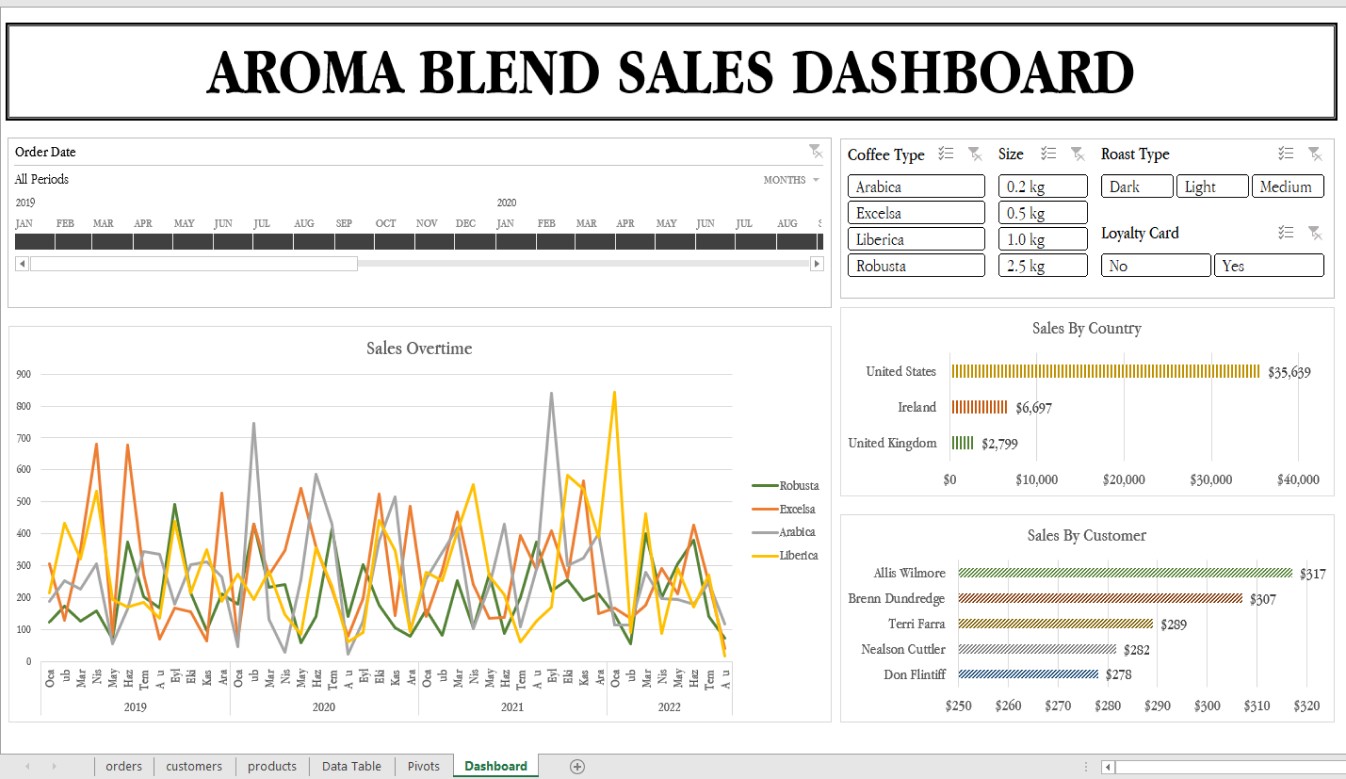This screenshot has height=779, width=1346.
Task: Click the Robusta legend entry
Action: coord(785,486)
